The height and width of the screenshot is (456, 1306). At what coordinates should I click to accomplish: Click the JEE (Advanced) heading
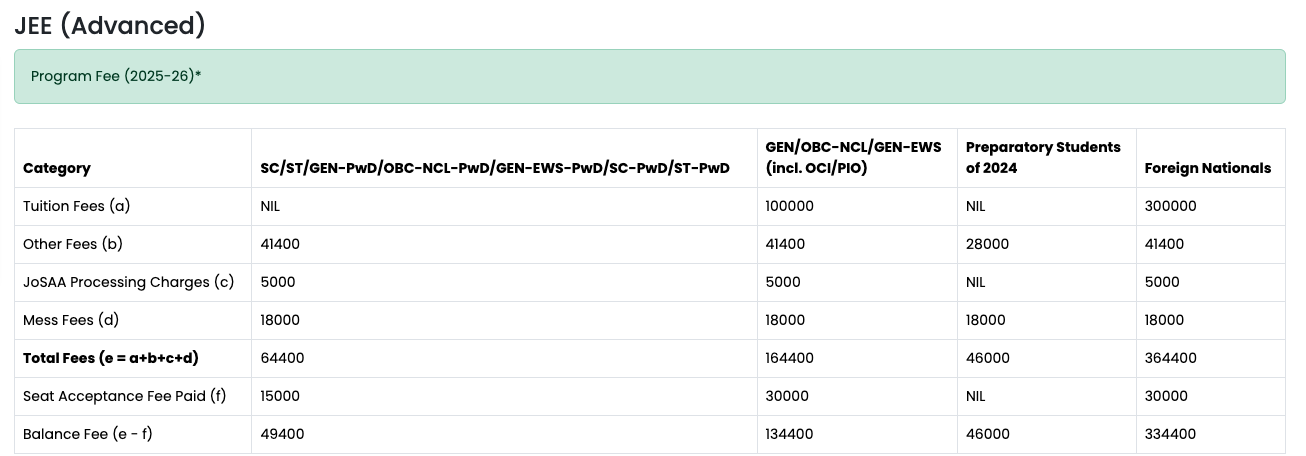tap(110, 25)
